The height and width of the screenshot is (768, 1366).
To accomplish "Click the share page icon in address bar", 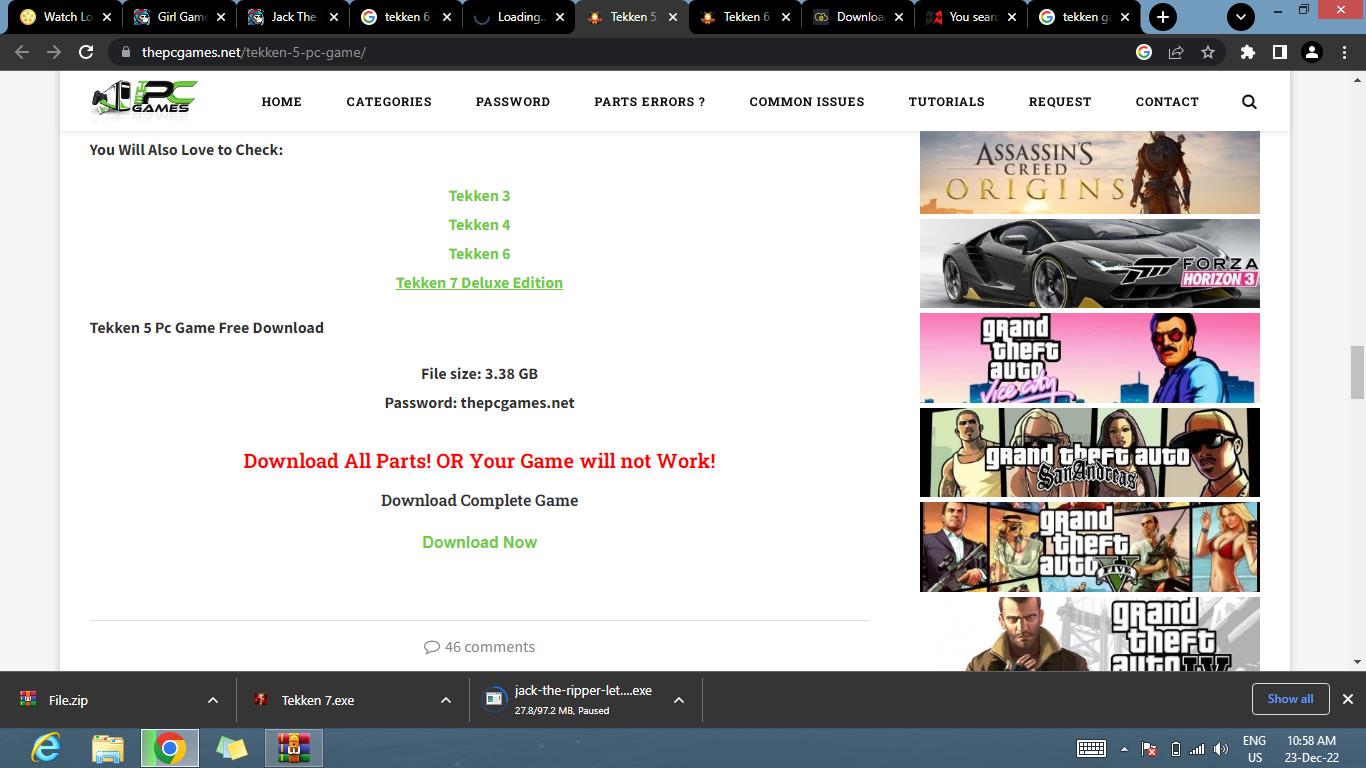I will (1176, 52).
